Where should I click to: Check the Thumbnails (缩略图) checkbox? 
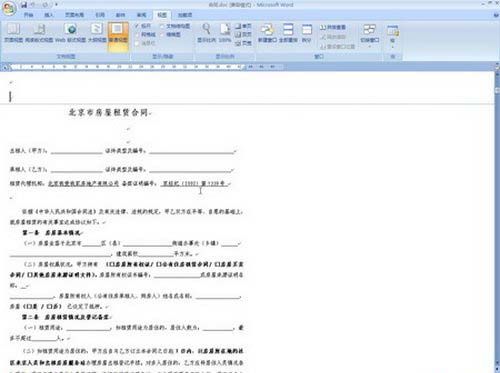point(162,34)
